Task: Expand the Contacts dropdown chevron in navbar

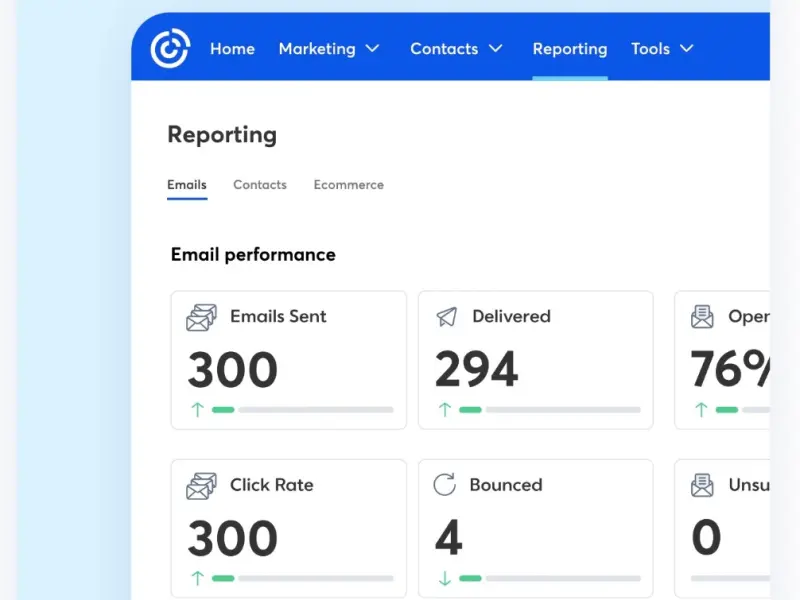Action: click(496, 48)
